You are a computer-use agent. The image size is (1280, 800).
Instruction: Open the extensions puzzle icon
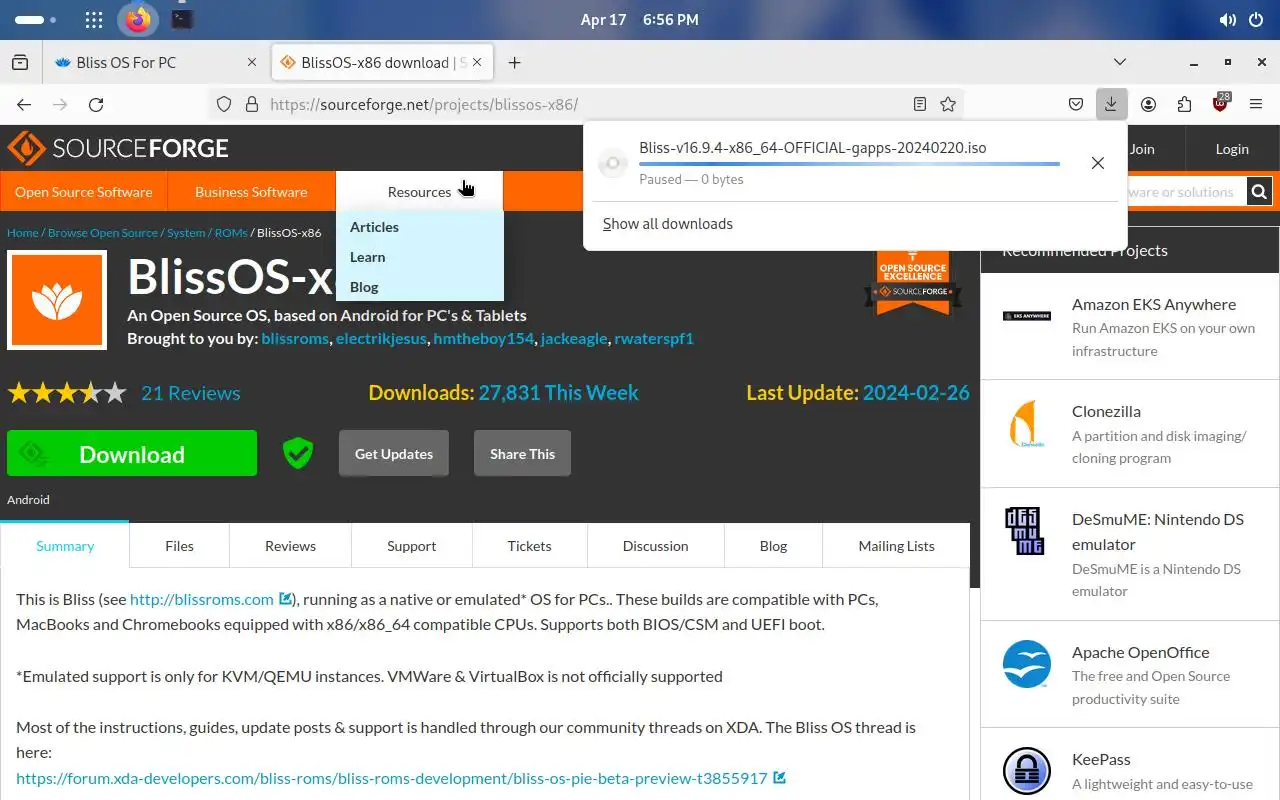coord(1184,104)
